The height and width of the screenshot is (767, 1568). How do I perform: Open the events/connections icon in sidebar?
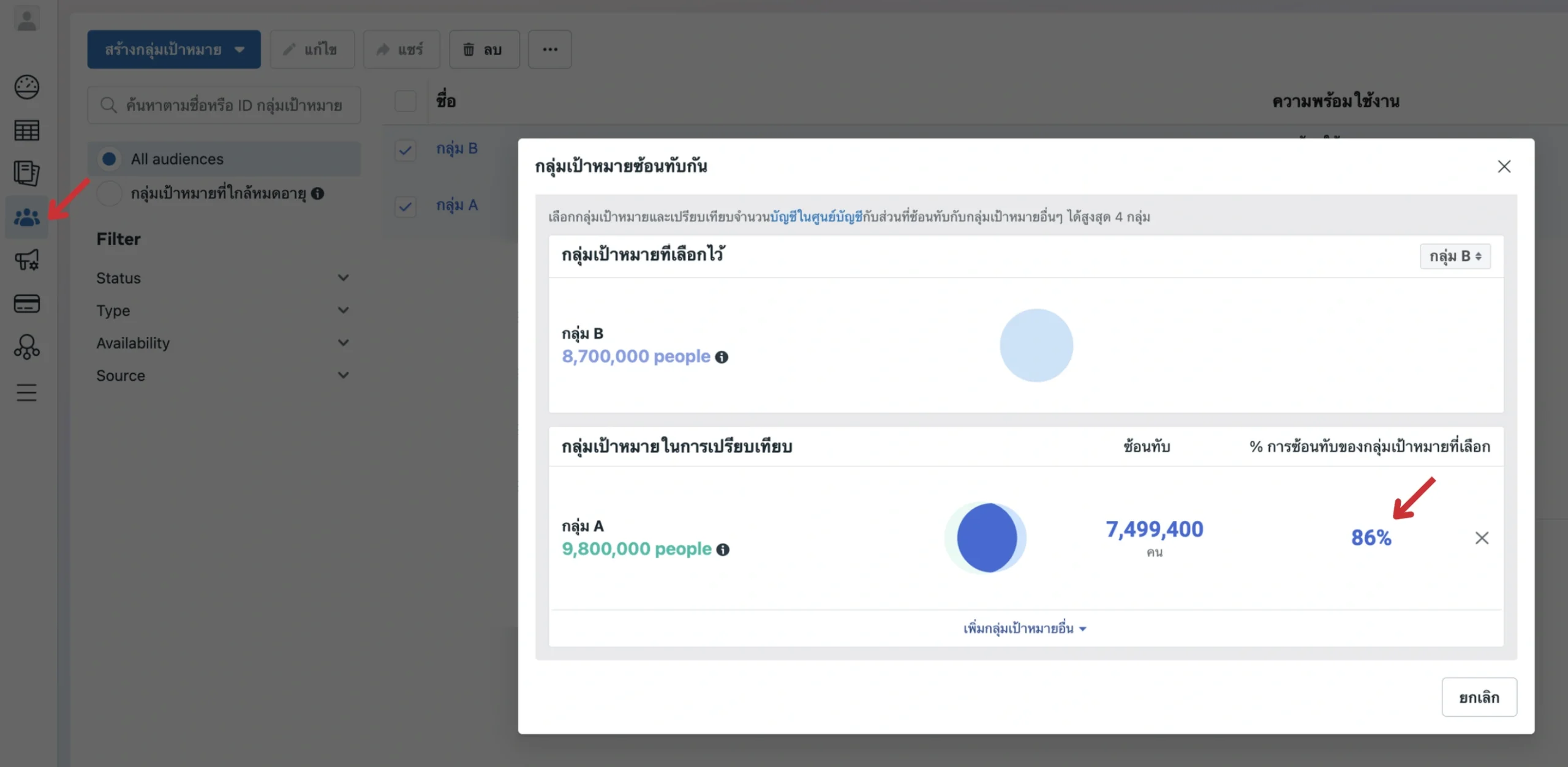tap(26, 348)
